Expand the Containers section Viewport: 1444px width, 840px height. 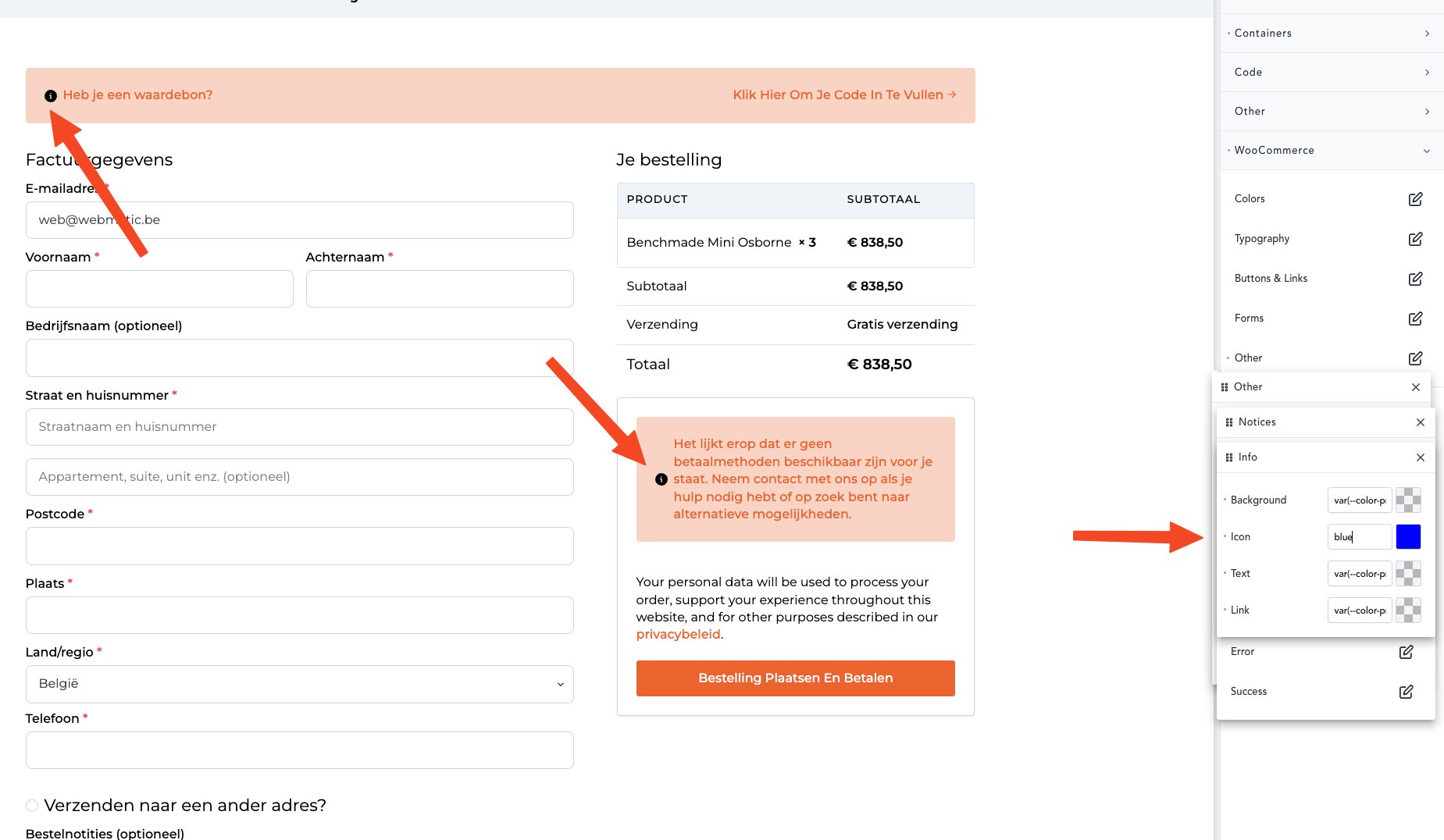(1428, 33)
